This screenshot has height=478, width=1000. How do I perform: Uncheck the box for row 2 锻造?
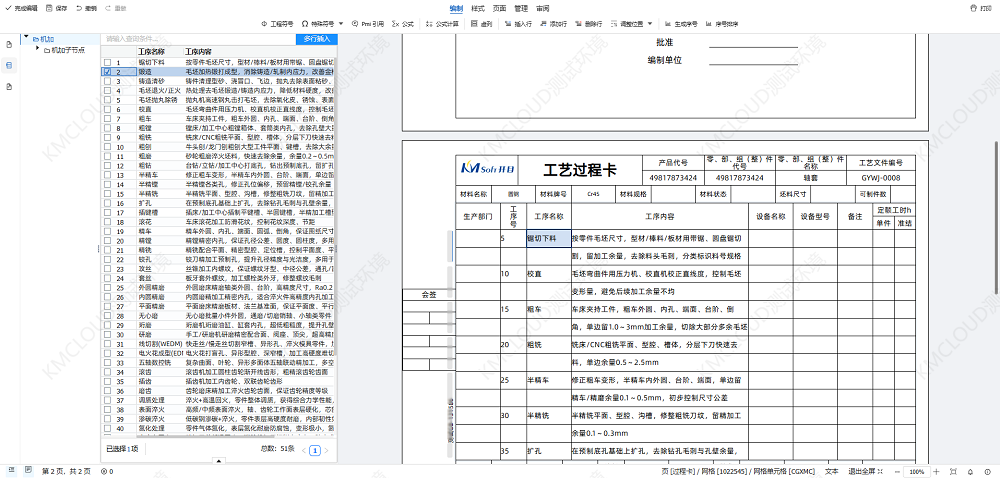(107, 72)
